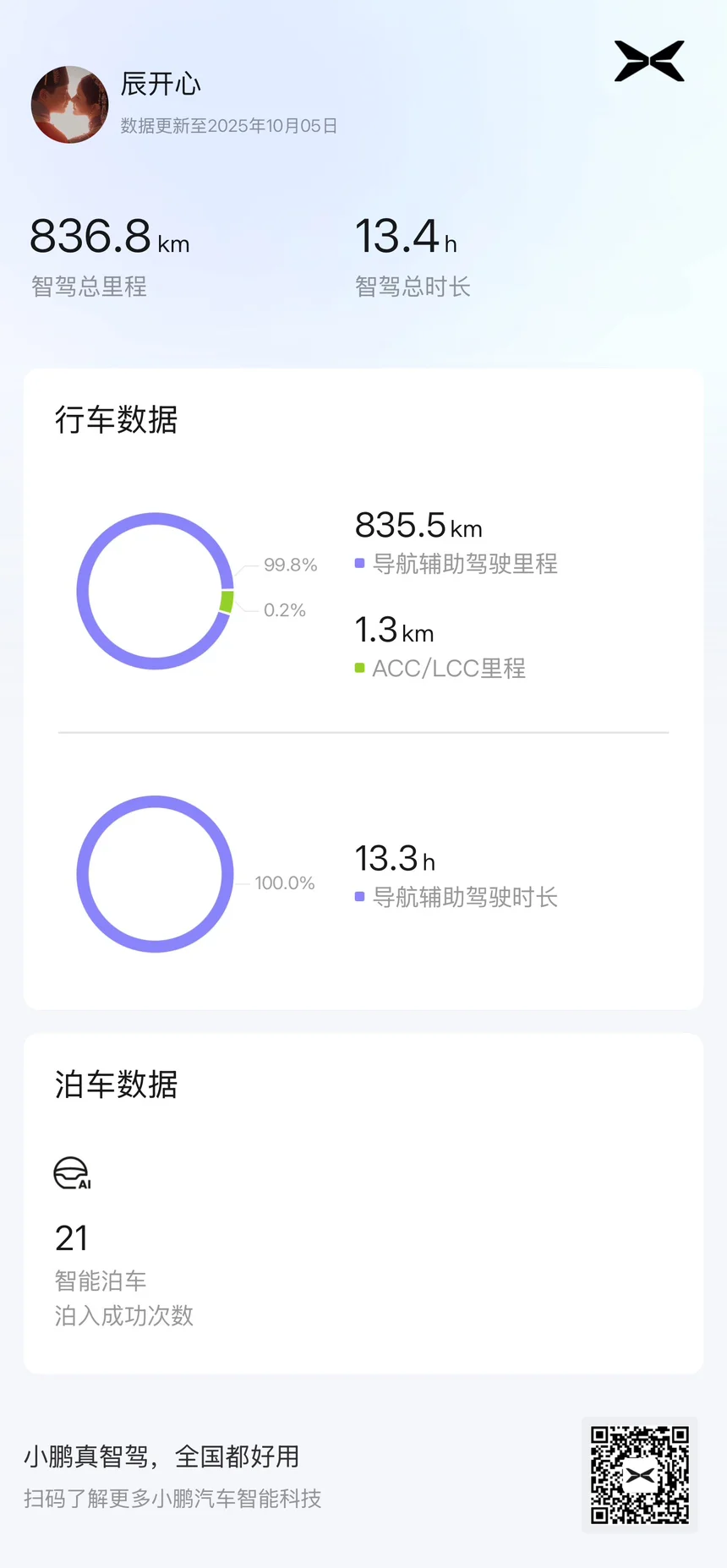Tap the purple navigation mileage legend dot
The height and width of the screenshot is (1568, 727).
coord(359,563)
